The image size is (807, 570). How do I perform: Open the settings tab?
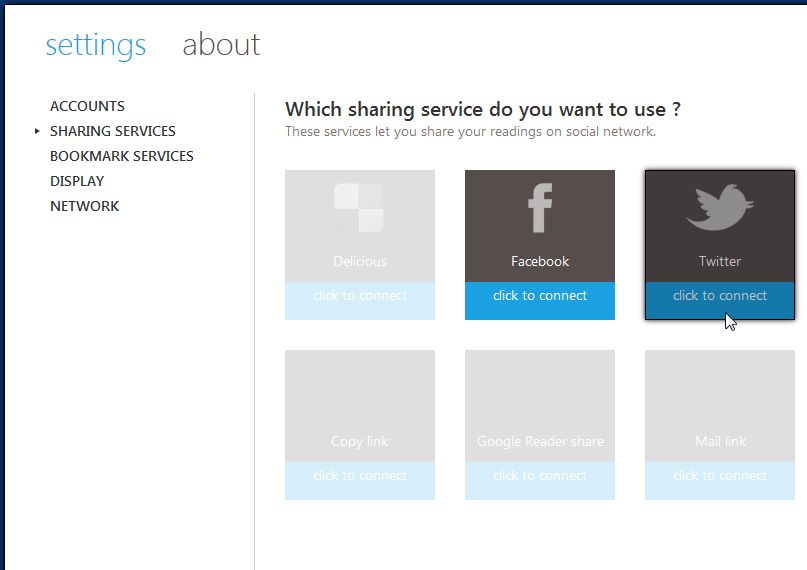pyautogui.click(x=96, y=45)
